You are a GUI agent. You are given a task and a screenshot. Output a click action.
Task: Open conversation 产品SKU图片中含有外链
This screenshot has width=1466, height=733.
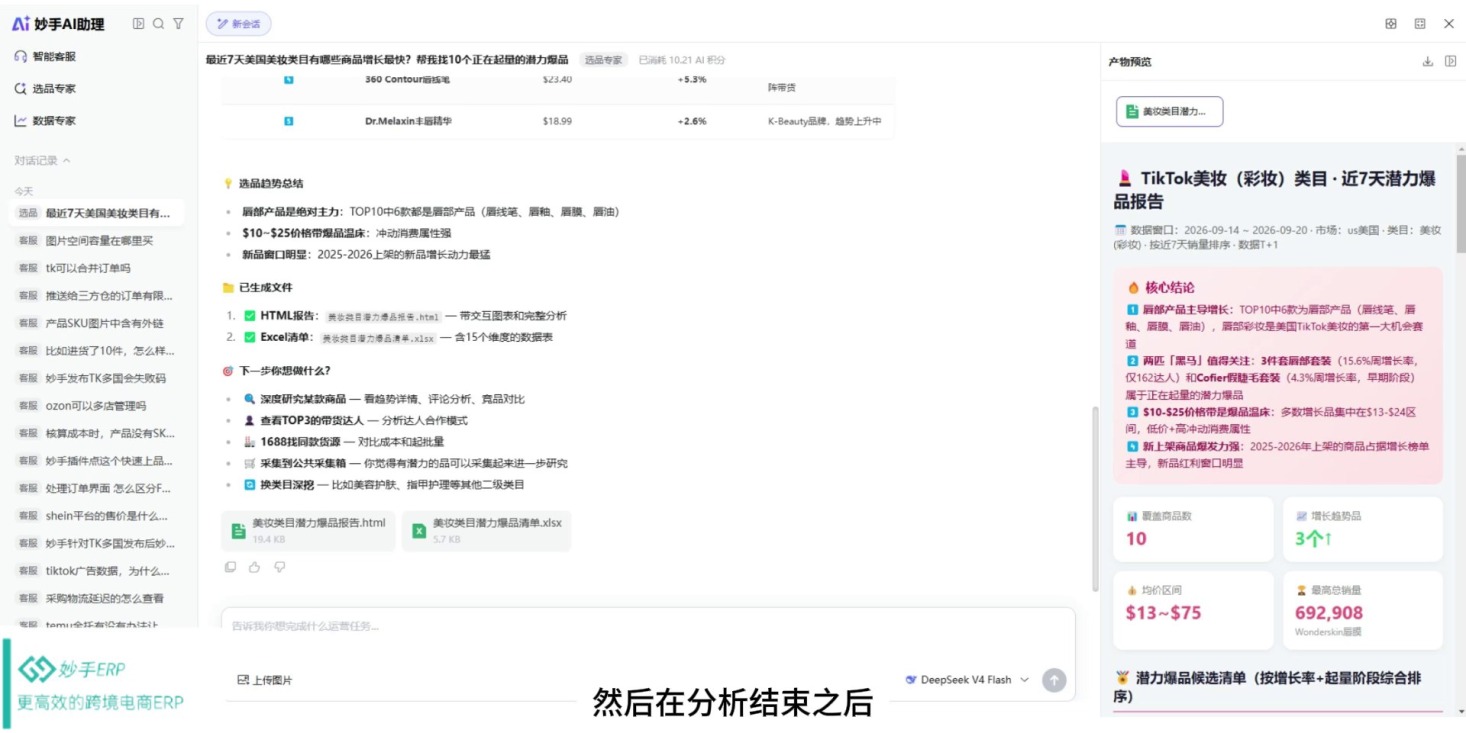(x=97, y=323)
